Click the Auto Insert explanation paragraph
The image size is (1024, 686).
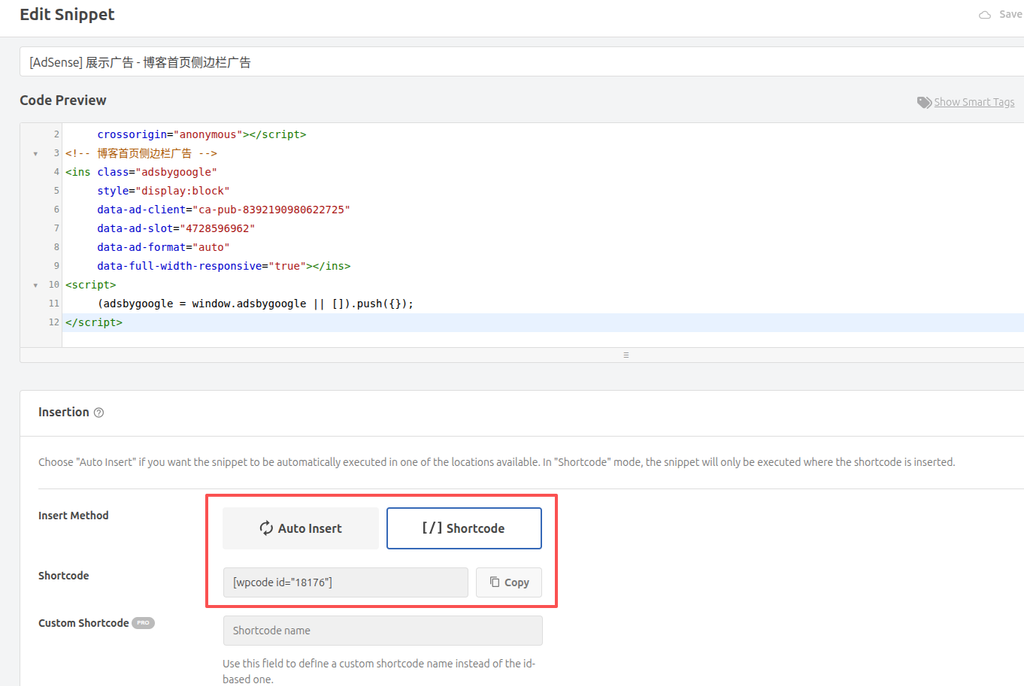[496, 462]
